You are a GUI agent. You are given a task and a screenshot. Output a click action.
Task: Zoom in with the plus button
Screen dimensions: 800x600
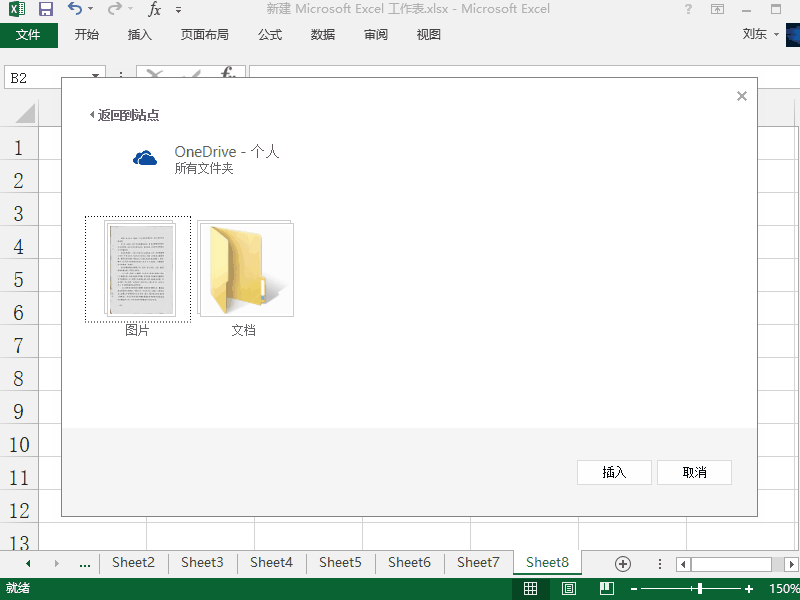749,589
